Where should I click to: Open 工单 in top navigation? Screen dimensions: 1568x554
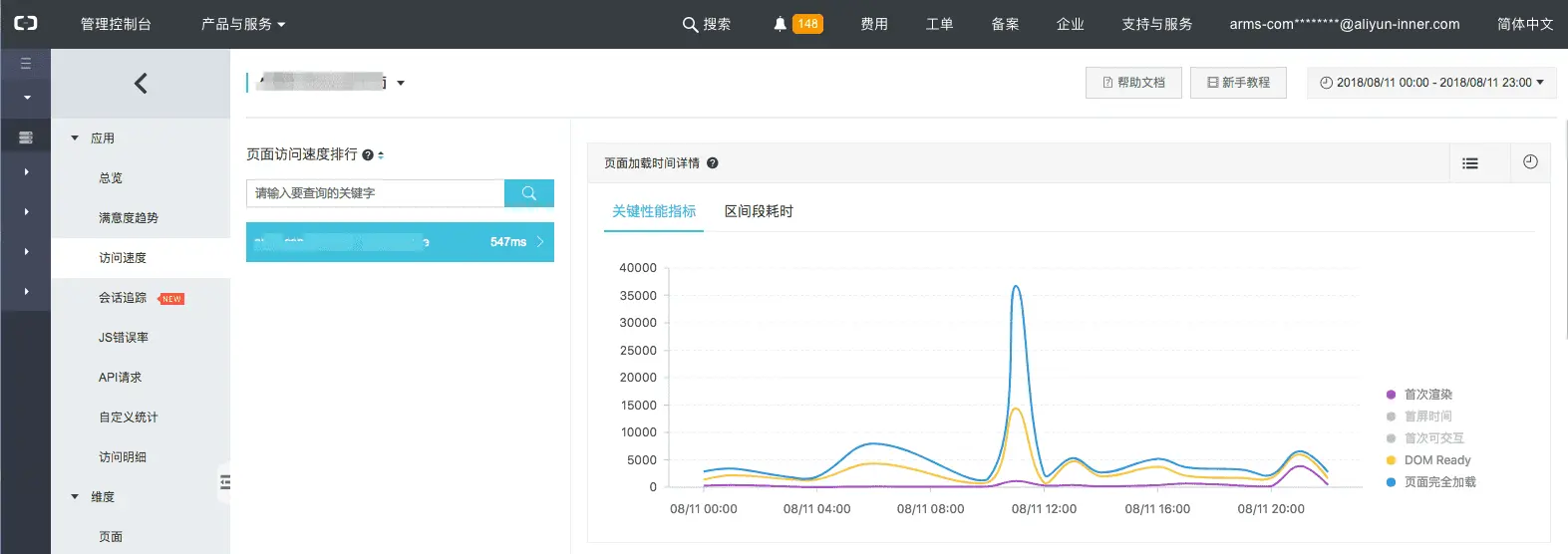[939, 24]
